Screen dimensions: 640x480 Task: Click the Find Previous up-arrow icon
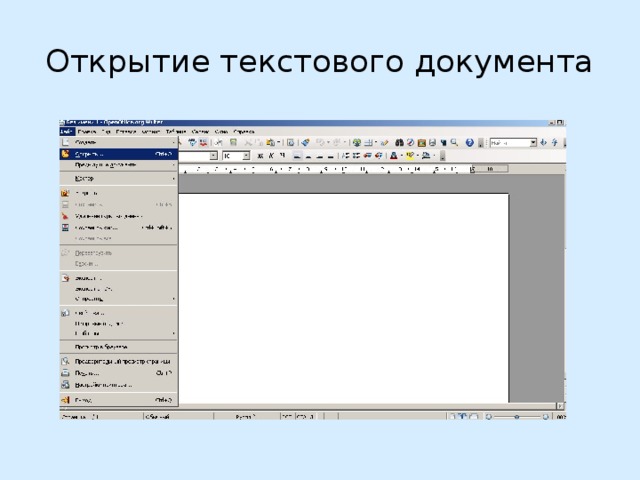[554, 142]
